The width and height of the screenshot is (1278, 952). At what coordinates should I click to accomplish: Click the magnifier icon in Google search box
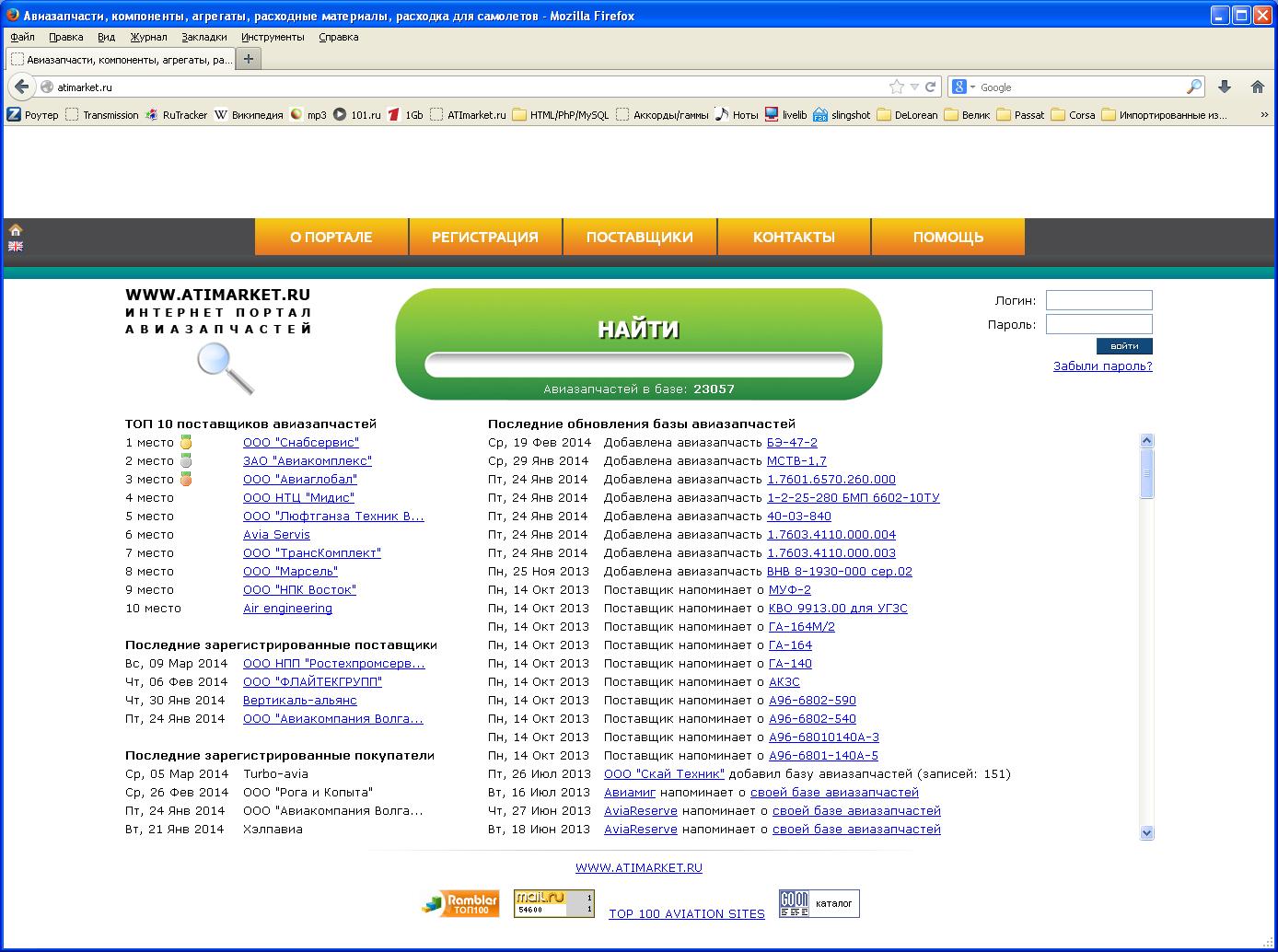(1194, 87)
